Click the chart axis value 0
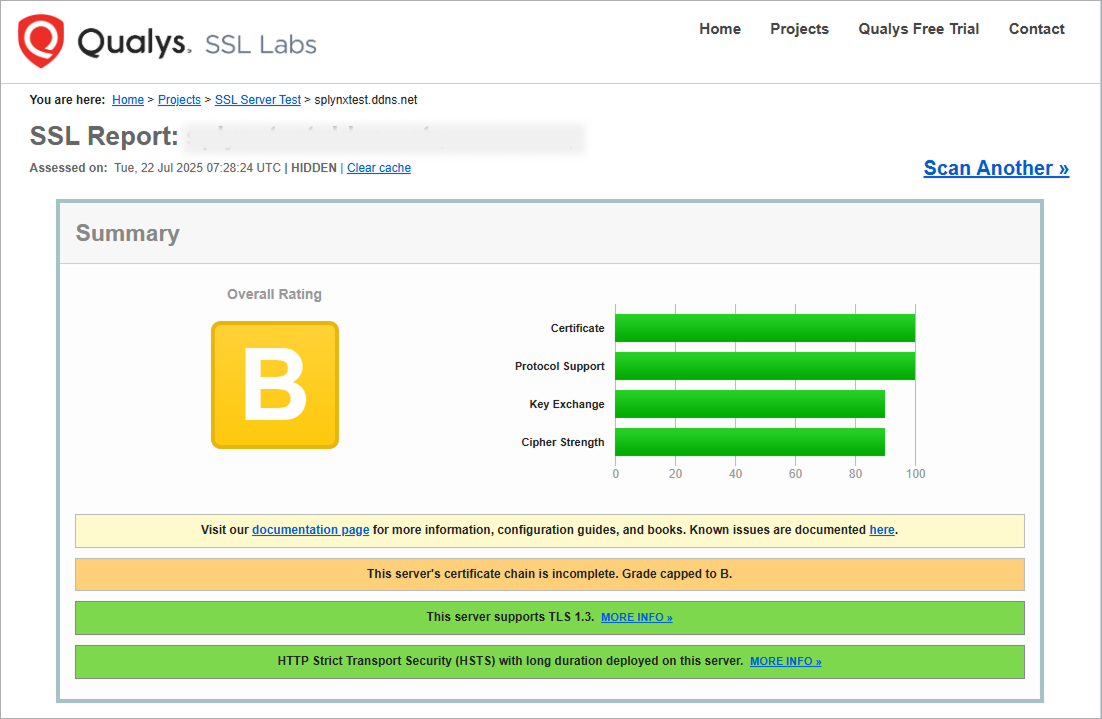The width and height of the screenshot is (1102, 719). [616, 474]
